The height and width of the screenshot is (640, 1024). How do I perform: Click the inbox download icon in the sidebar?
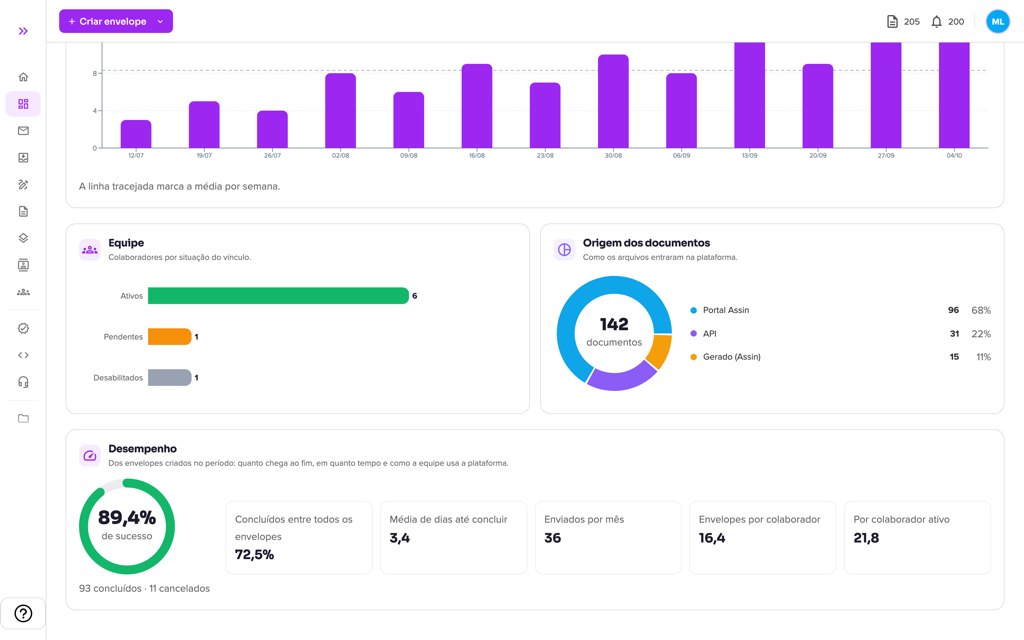23,157
